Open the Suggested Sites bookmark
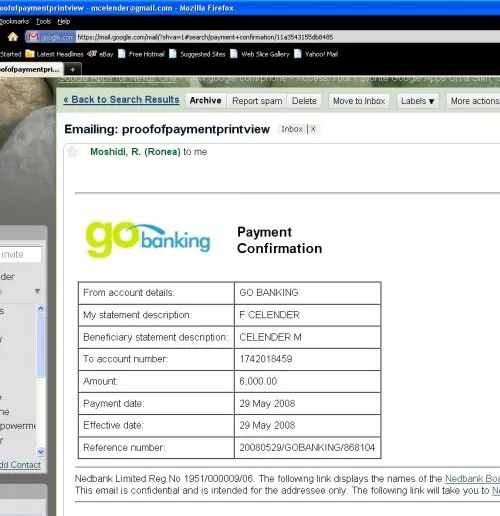The width and height of the screenshot is (500, 516). [x=197, y=54]
